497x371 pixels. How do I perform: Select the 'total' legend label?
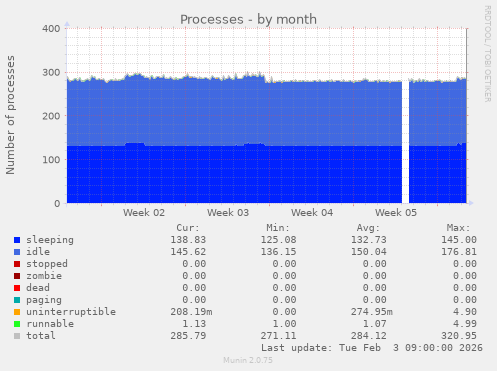click(x=41, y=336)
